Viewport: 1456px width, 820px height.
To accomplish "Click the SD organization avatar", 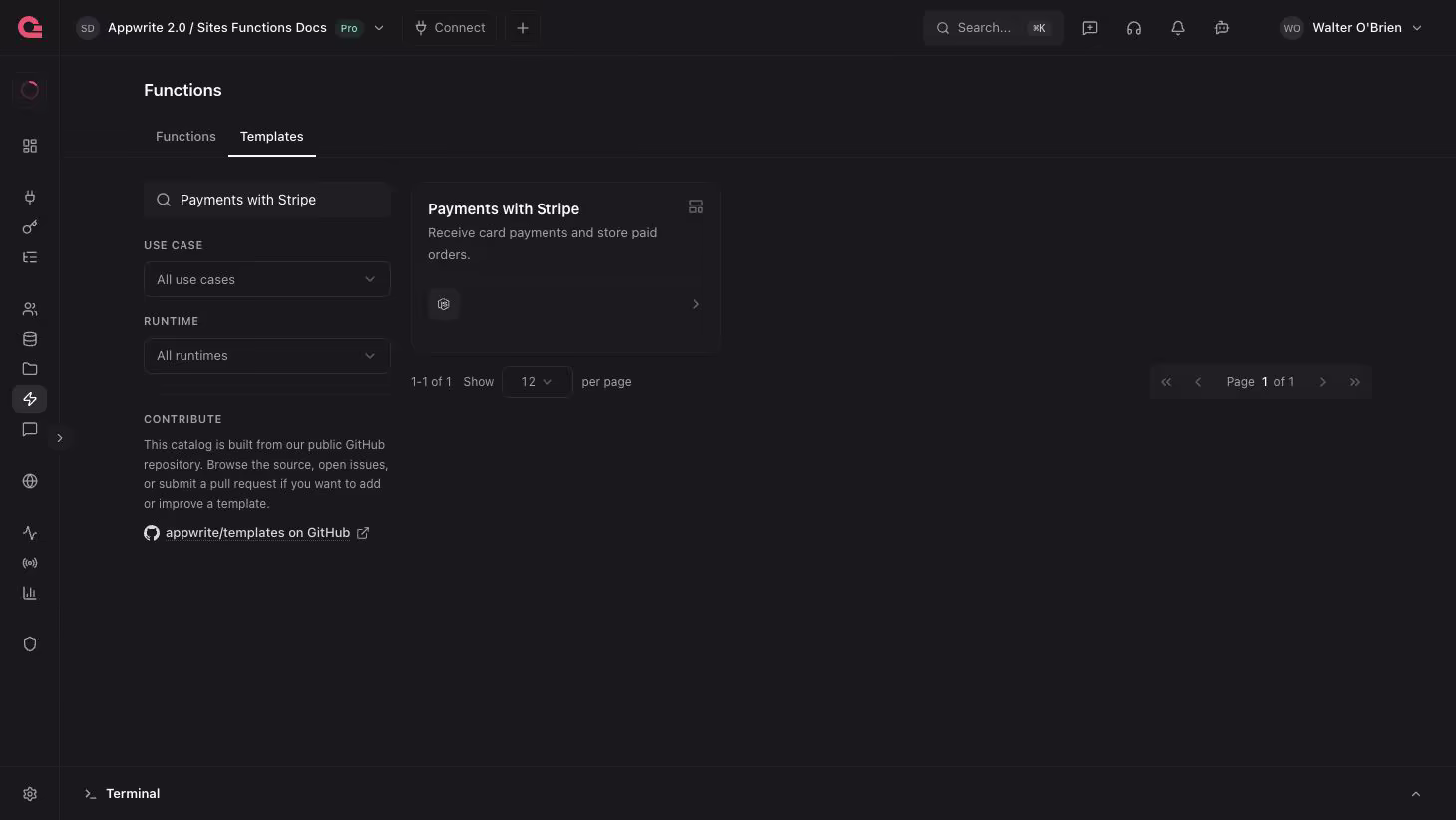I will click(88, 28).
